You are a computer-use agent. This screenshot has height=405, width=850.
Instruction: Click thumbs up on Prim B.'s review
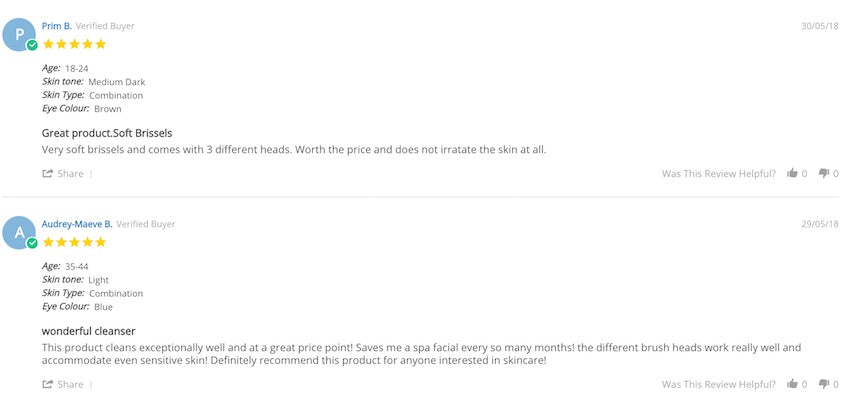point(792,173)
